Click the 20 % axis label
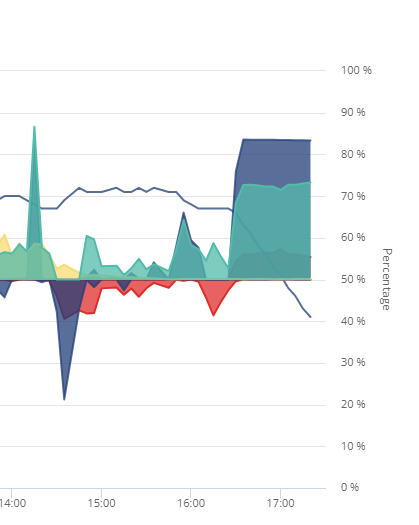 353,404
